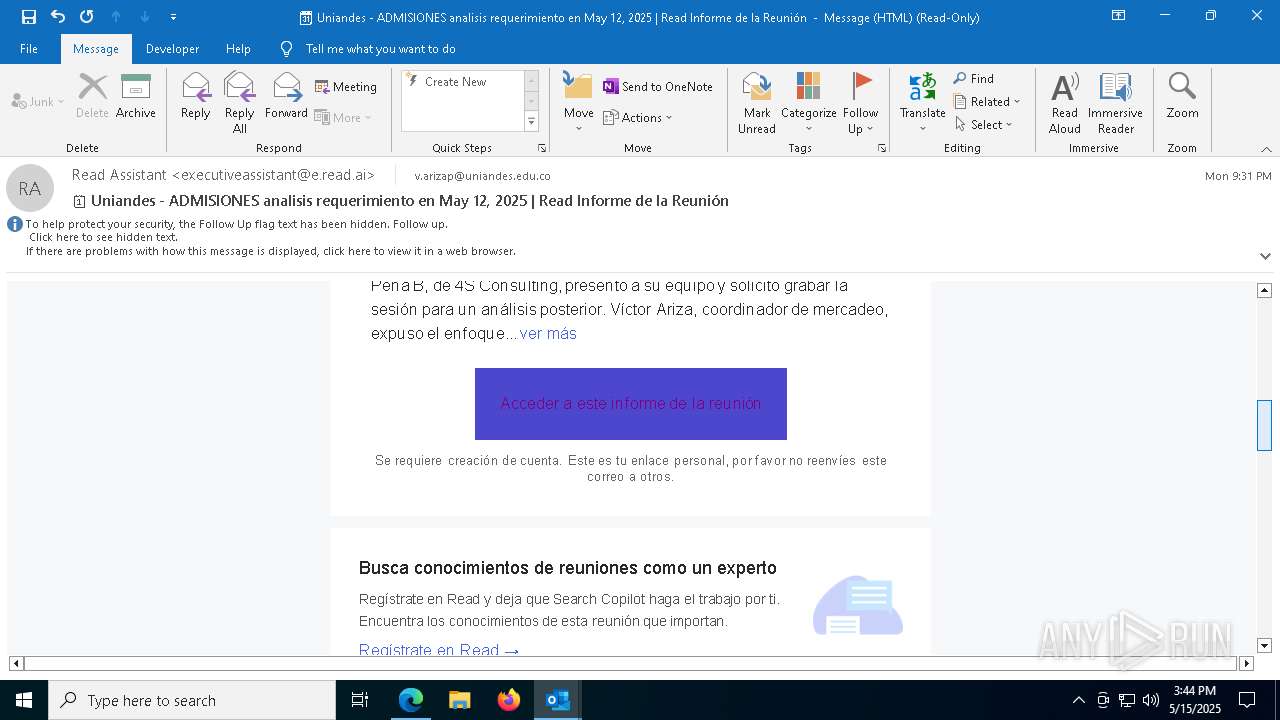The height and width of the screenshot is (720, 1280).
Task: Click the Redo icon in title bar
Action: [86, 17]
